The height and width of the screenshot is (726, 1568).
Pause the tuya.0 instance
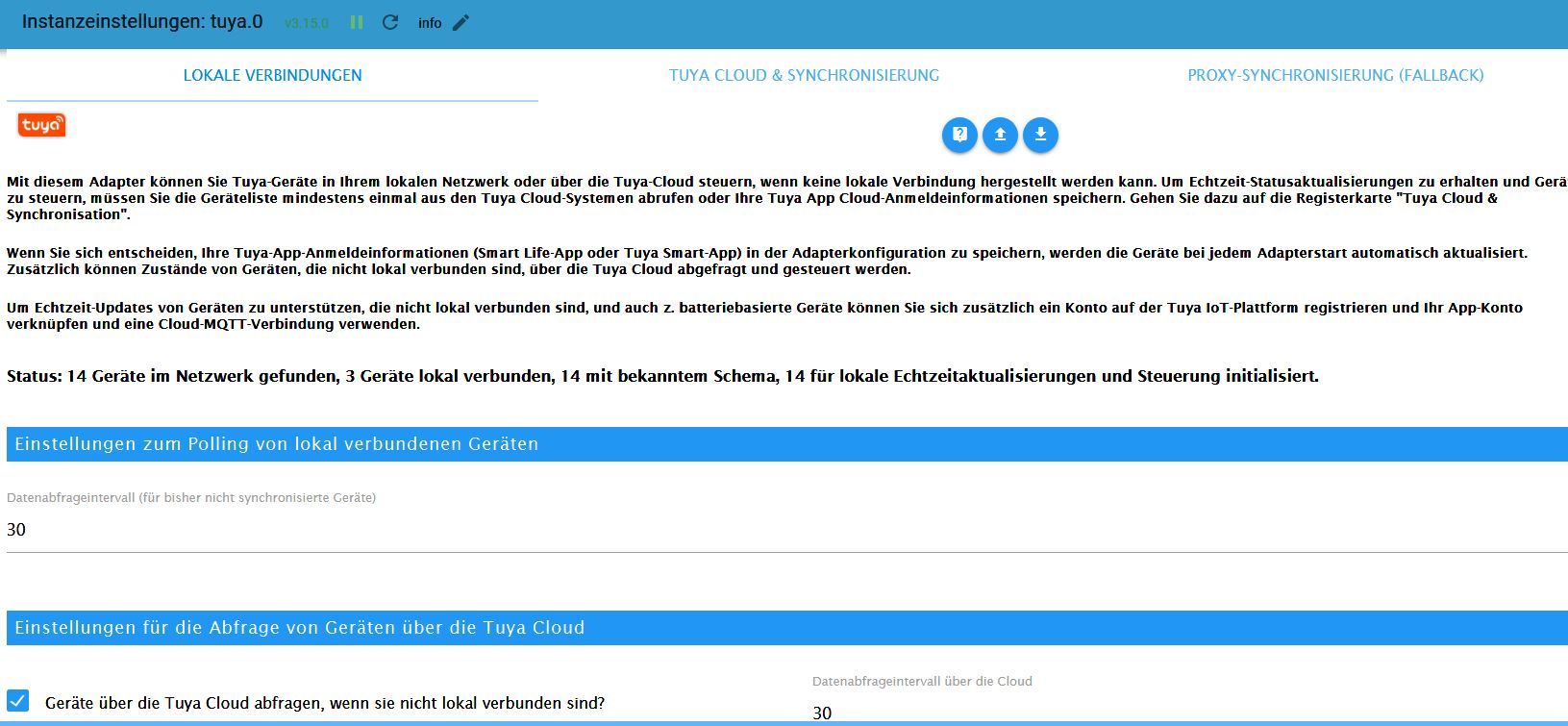point(357,22)
